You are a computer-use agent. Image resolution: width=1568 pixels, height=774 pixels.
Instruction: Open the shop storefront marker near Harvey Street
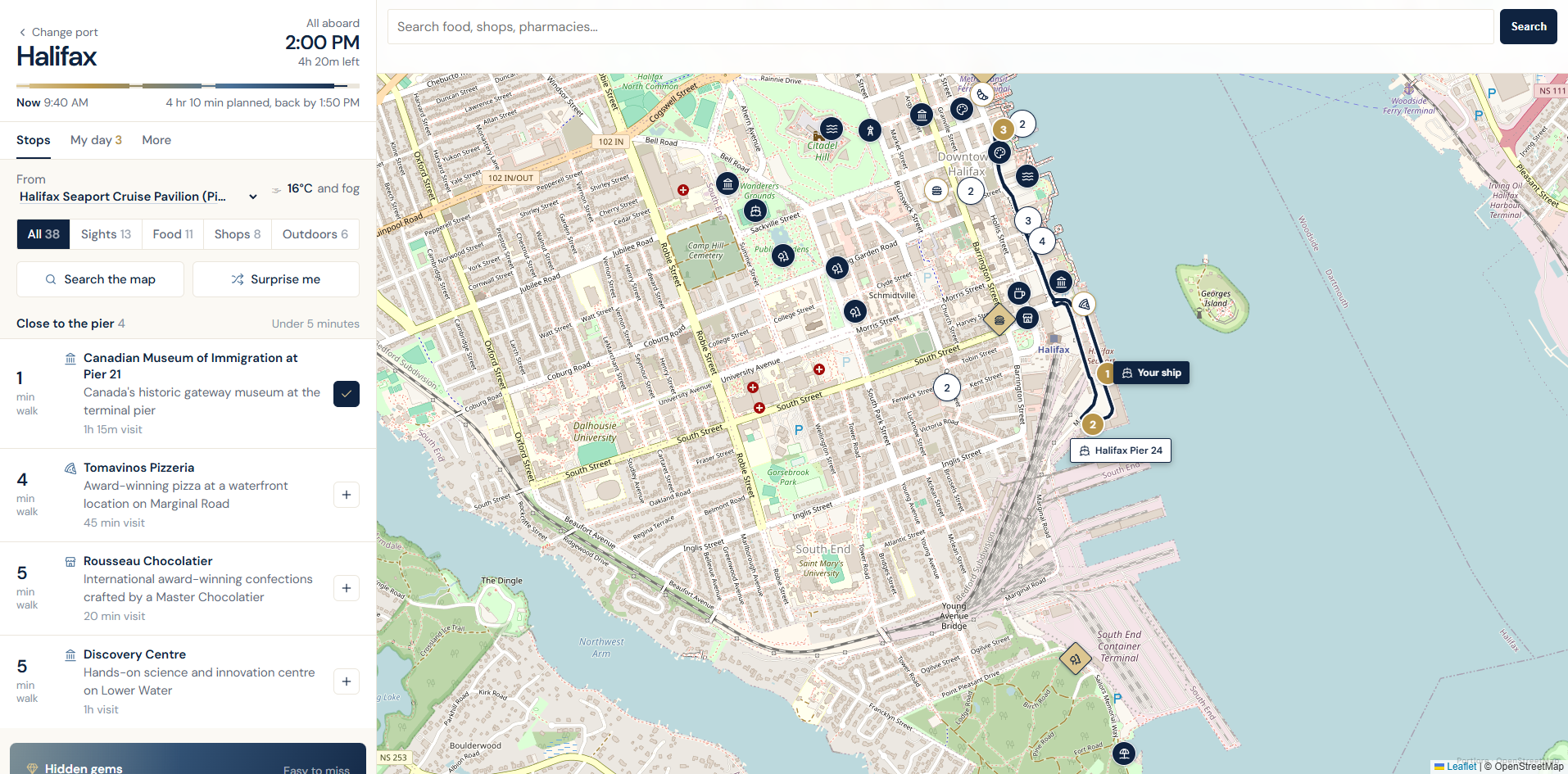tap(1027, 318)
